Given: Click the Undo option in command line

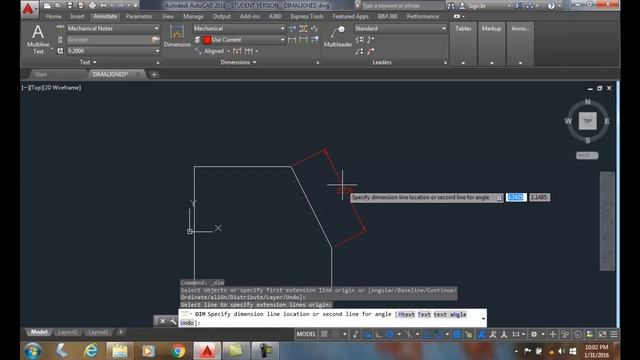Looking at the screenshot, I should tap(187, 323).
